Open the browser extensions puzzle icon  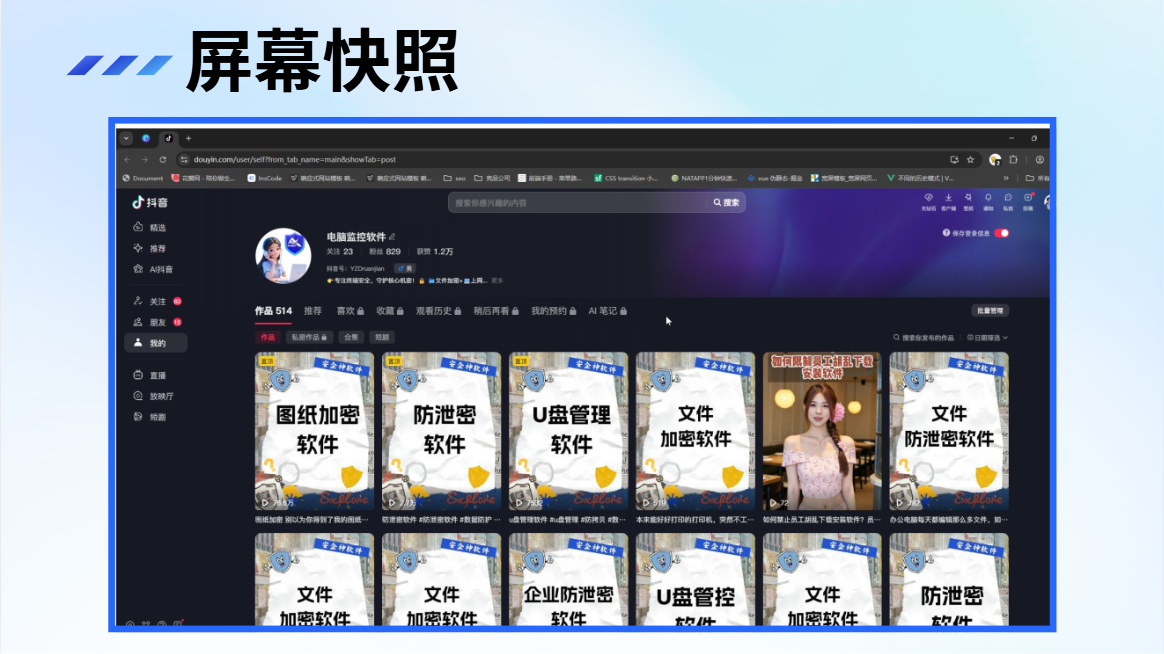click(1013, 160)
